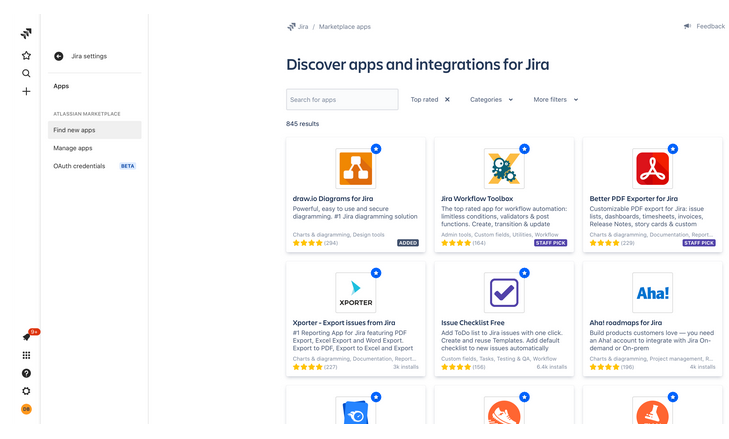This screenshot has width=729, height=439.
Task: Open the Jira logo home icon
Action: pos(26,33)
